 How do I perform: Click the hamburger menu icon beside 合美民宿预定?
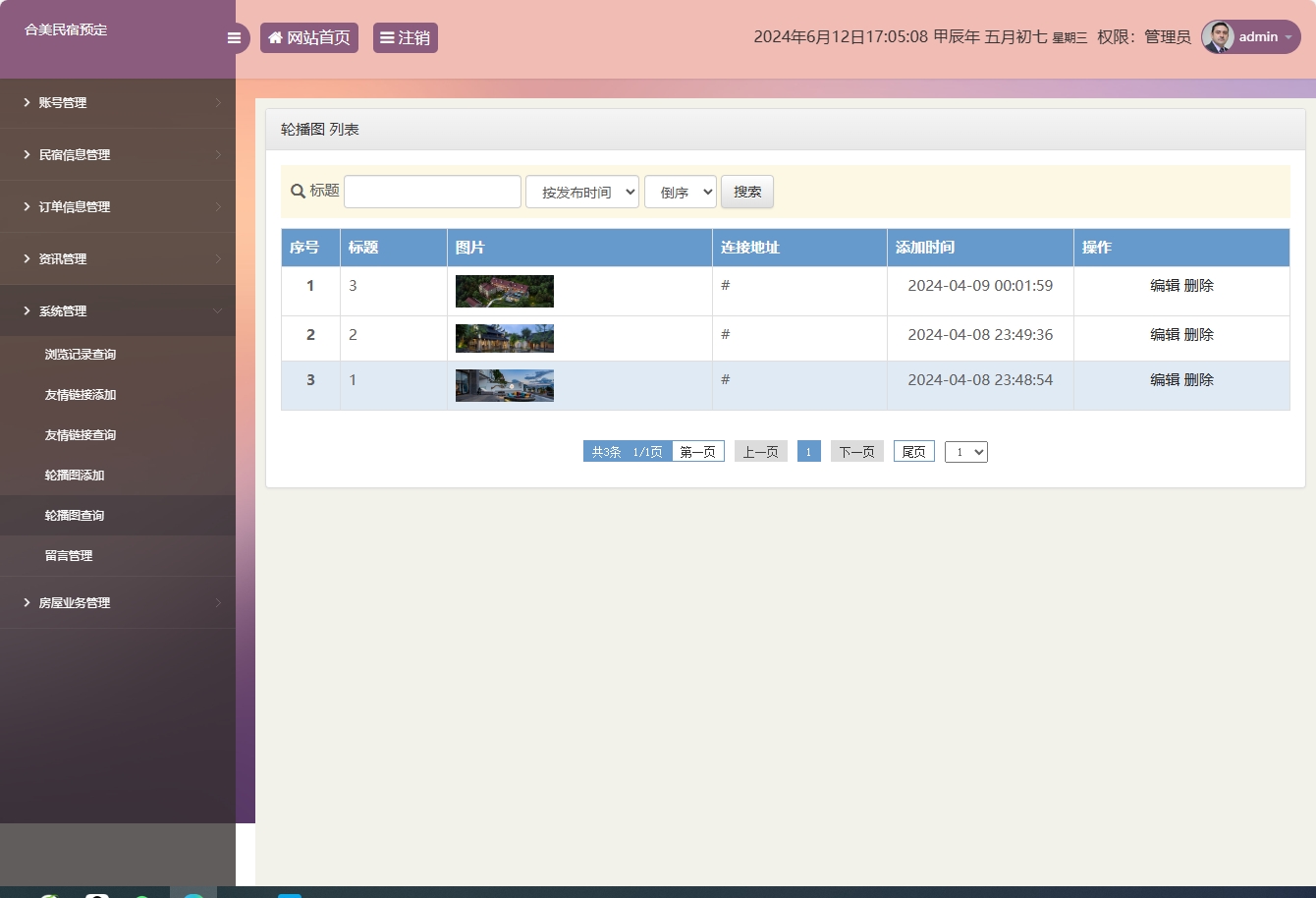(234, 37)
